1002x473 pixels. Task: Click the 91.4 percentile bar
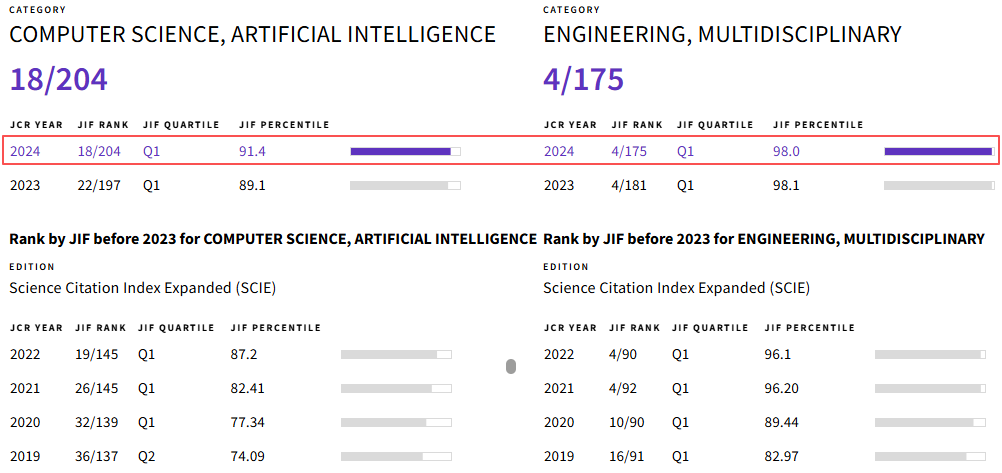pyautogui.click(x=405, y=152)
